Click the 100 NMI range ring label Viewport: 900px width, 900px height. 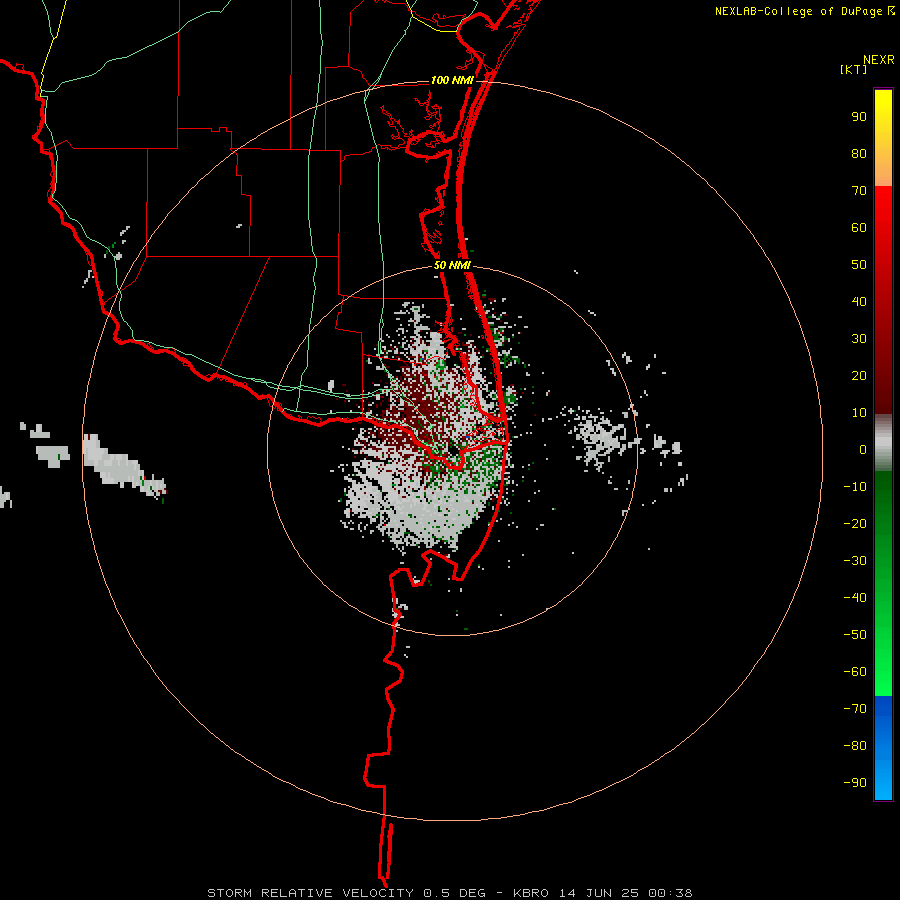452,80
